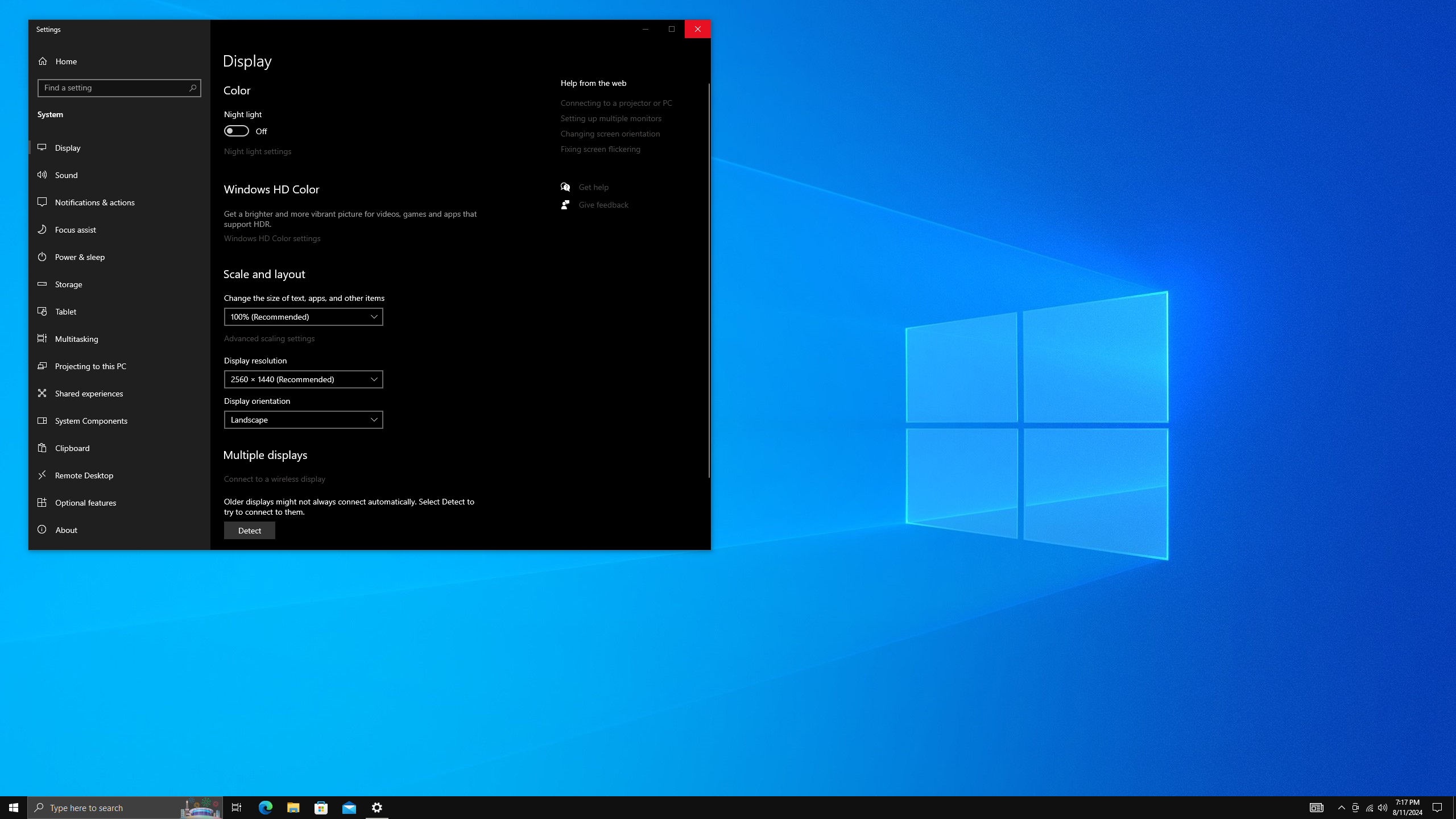Click the Remote Desktop icon
This screenshot has height=819, width=1456.
click(42, 475)
